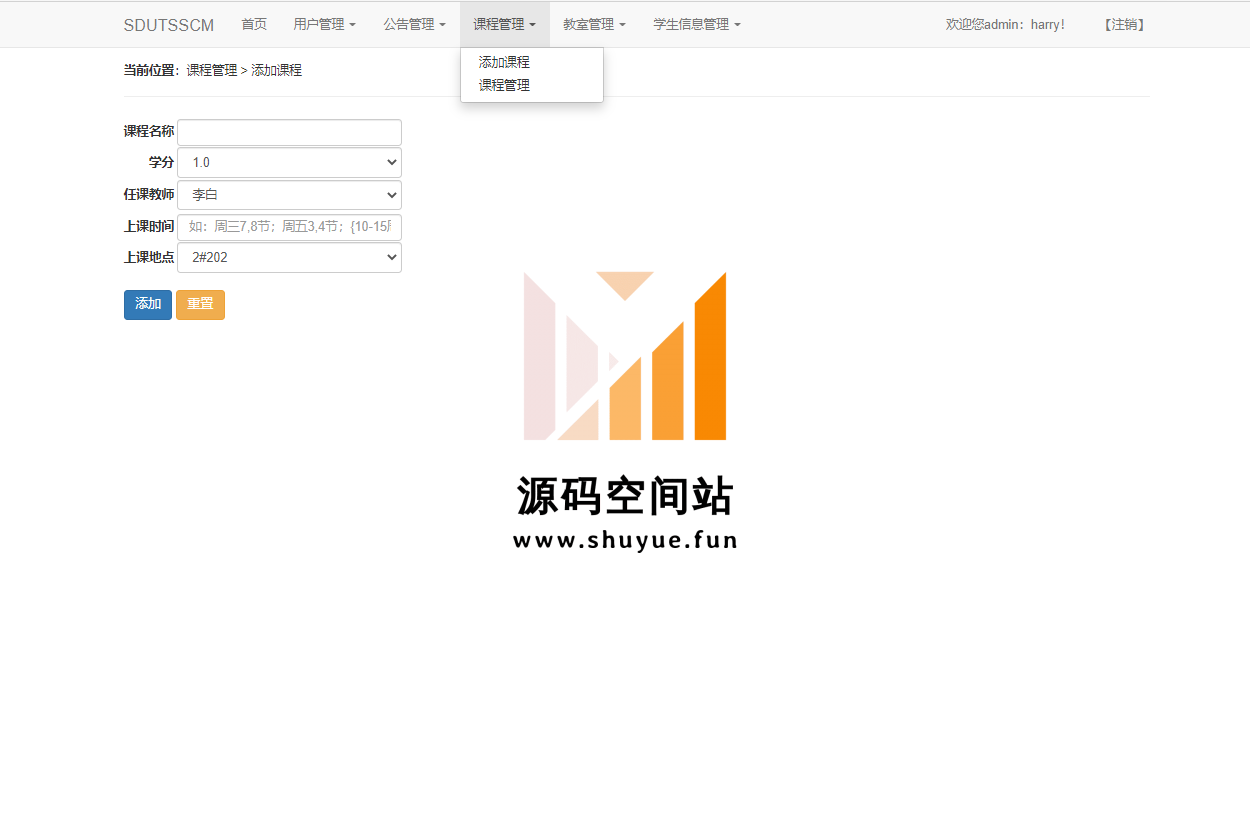Click the 当前位置： breadcrumb label

pyautogui.click(x=154, y=70)
